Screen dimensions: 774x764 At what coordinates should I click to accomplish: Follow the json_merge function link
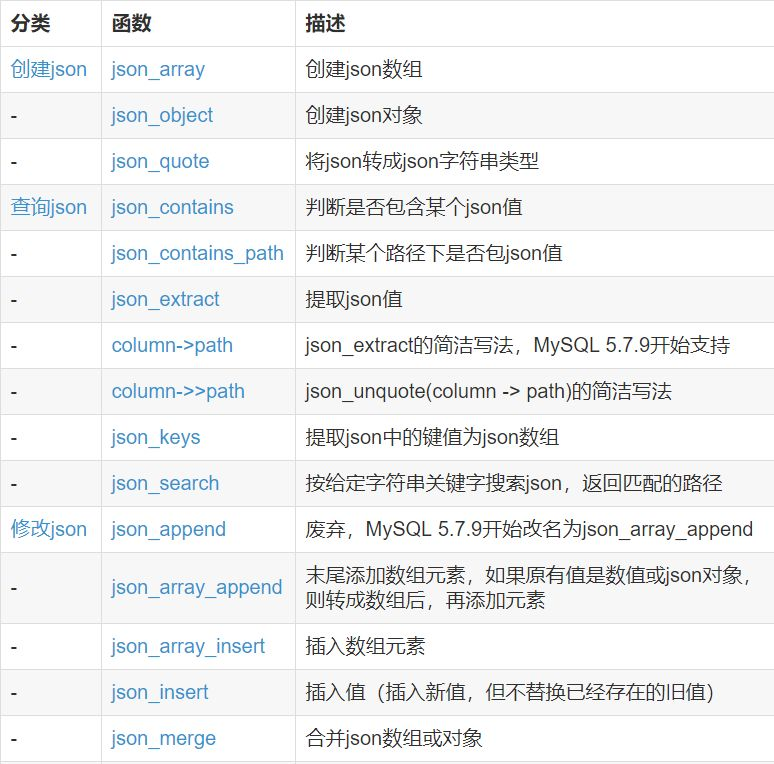click(164, 738)
